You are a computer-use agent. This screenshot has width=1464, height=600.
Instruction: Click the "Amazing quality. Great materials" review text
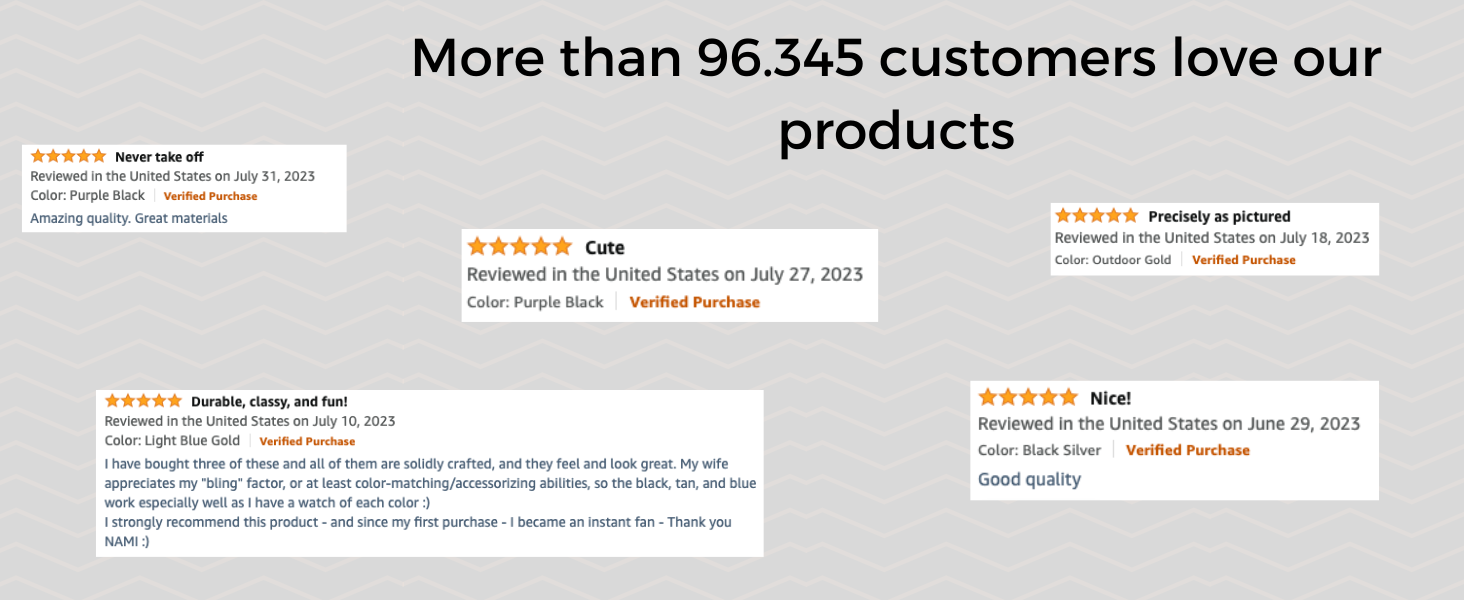pyautogui.click(x=129, y=218)
